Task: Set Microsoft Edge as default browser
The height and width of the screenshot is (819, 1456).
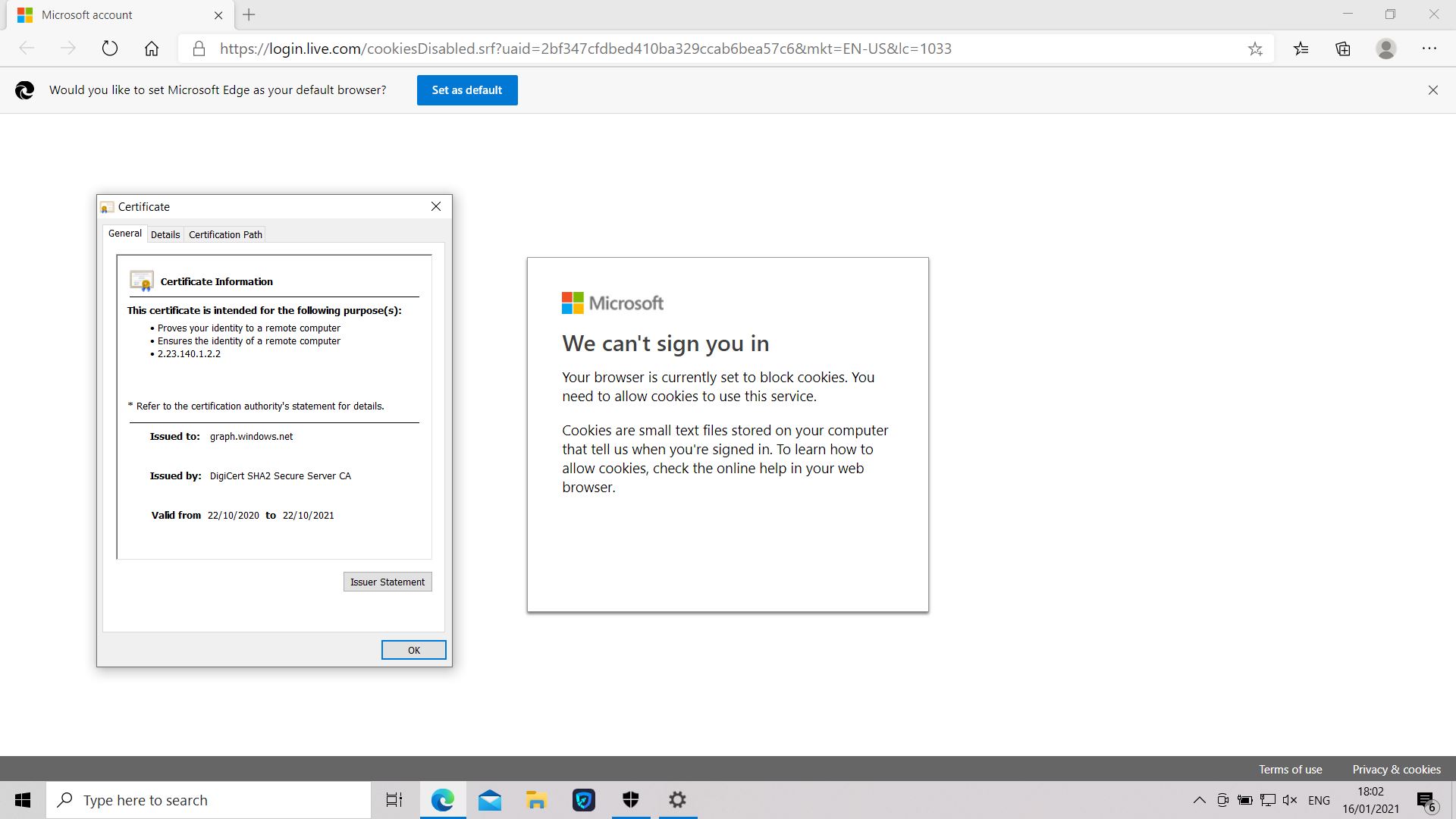Action: click(x=467, y=90)
